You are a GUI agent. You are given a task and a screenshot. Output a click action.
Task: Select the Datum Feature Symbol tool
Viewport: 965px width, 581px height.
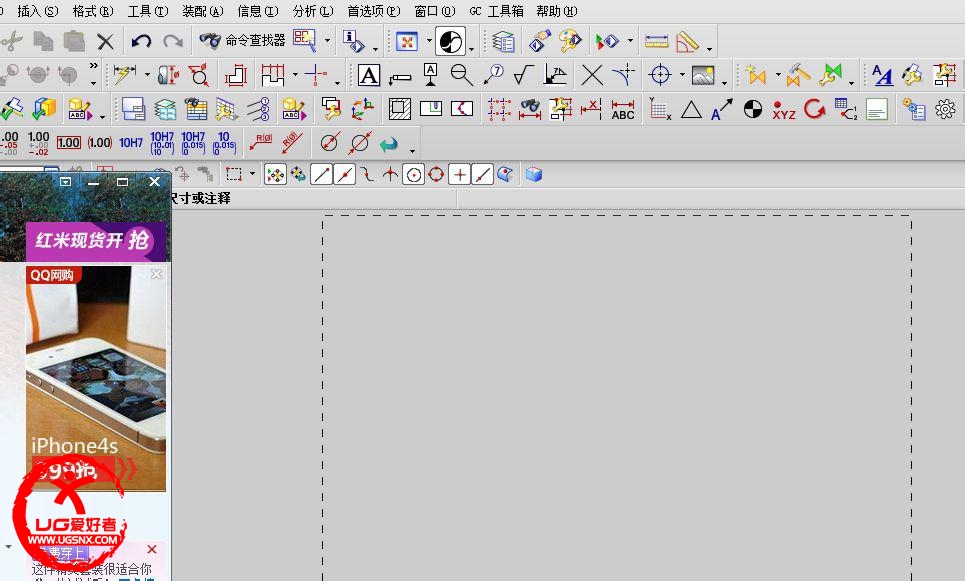click(x=430, y=74)
